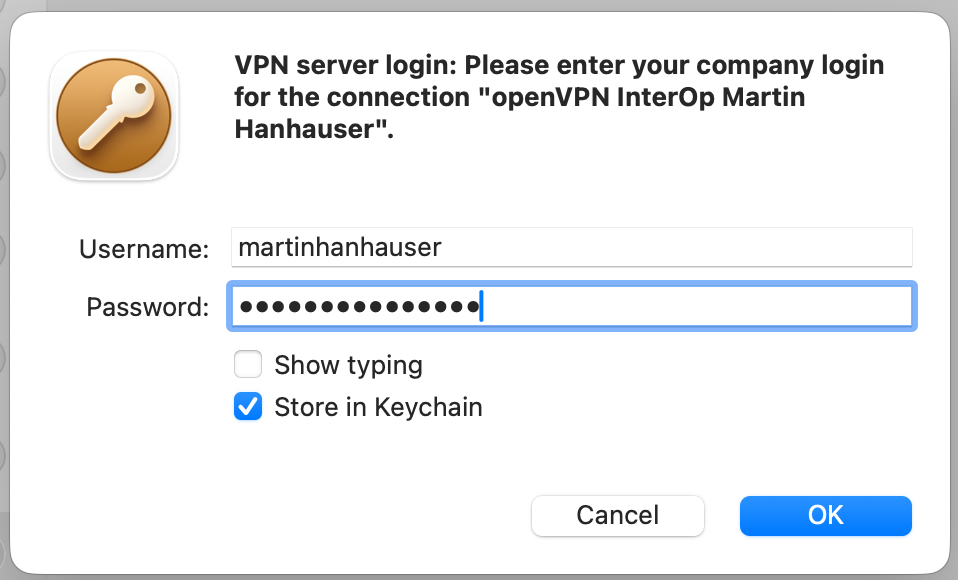
Task: Click "Hanhauser" at the end of the message
Action: tap(308, 130)
